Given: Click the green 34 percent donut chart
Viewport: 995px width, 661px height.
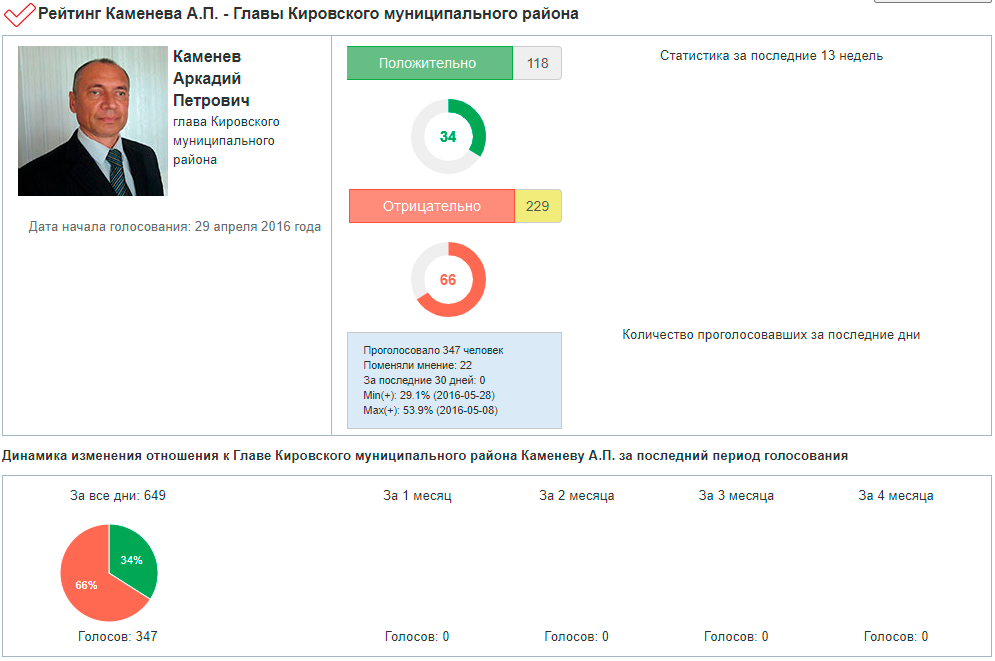Looking at the screenshot, I should click(448, 137).
